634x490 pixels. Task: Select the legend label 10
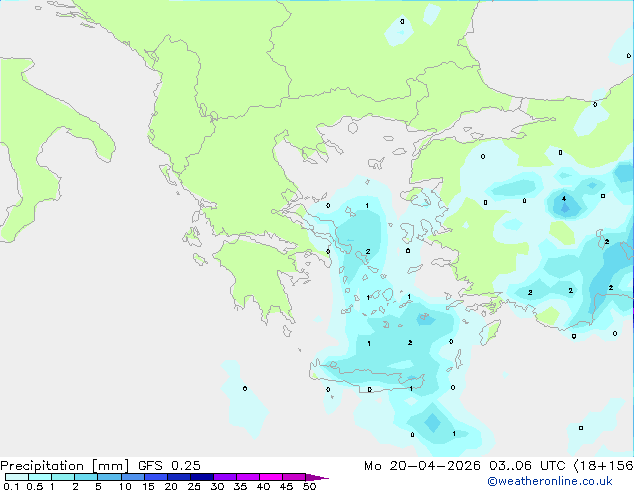tap(125, 486)
